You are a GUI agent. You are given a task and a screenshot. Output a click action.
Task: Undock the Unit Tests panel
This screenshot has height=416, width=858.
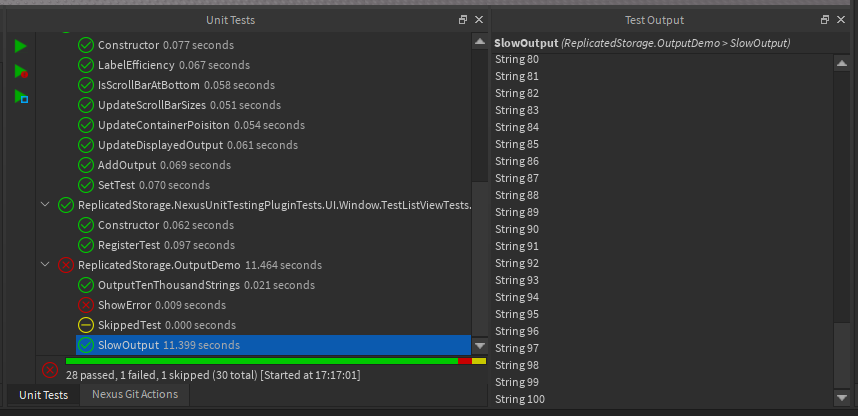point(463,19)
